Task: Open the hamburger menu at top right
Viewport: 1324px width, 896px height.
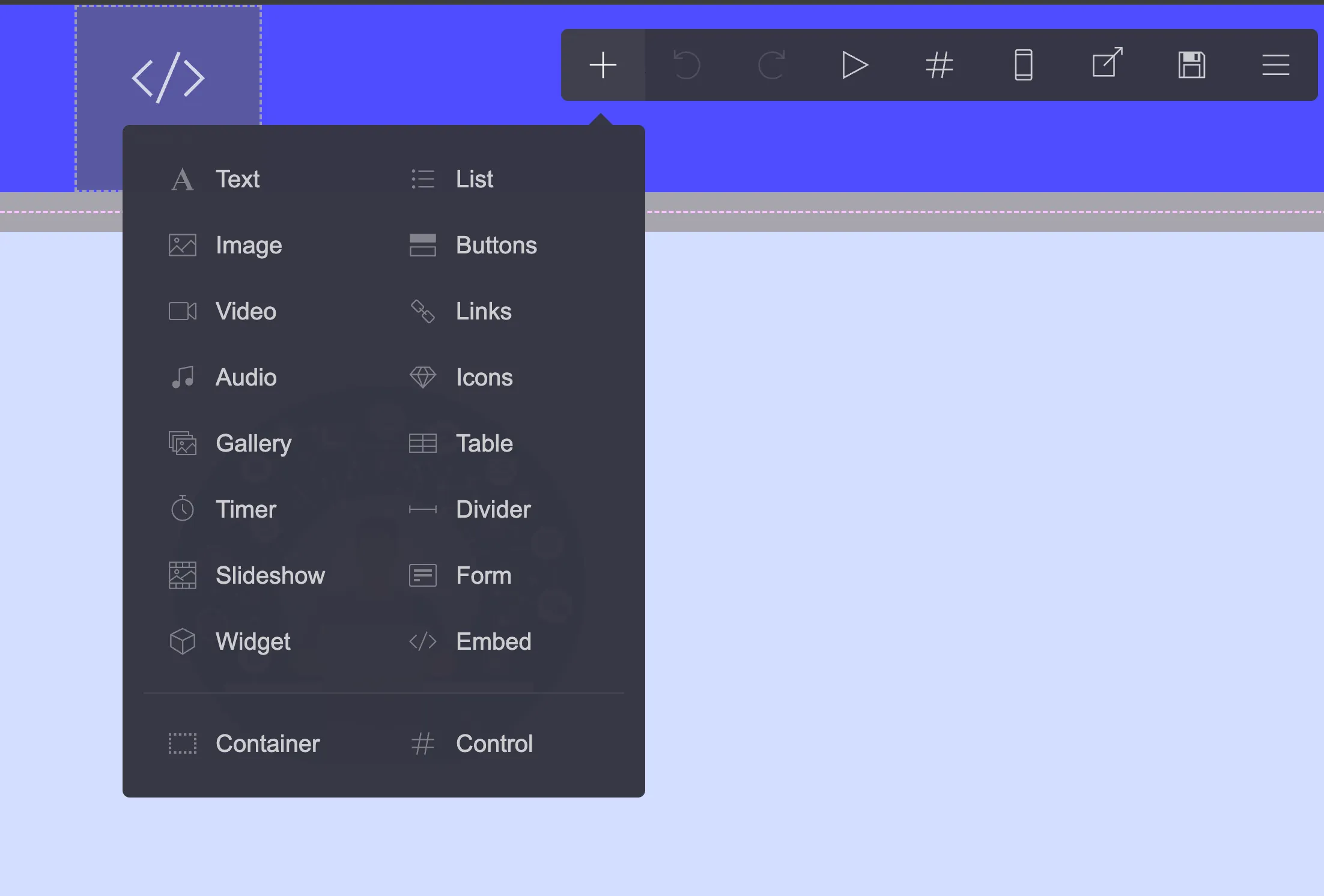Action: point(1275,66)
